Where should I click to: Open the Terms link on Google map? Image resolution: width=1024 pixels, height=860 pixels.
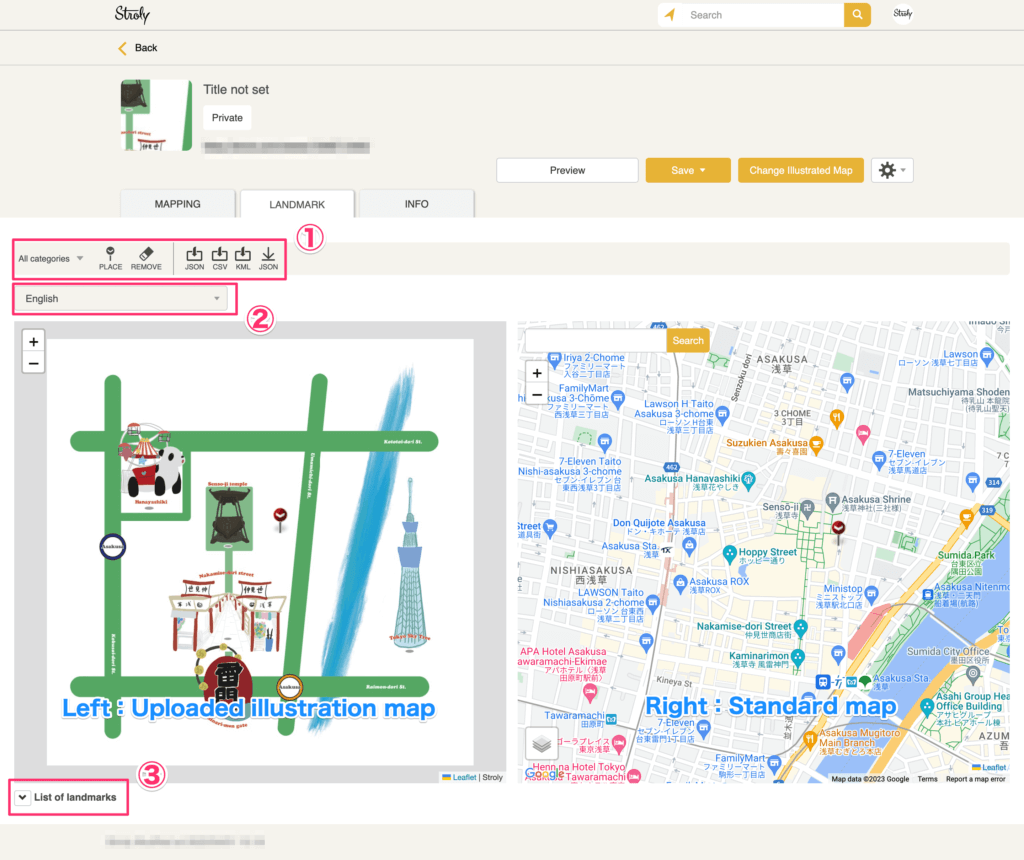click(927, 779)
